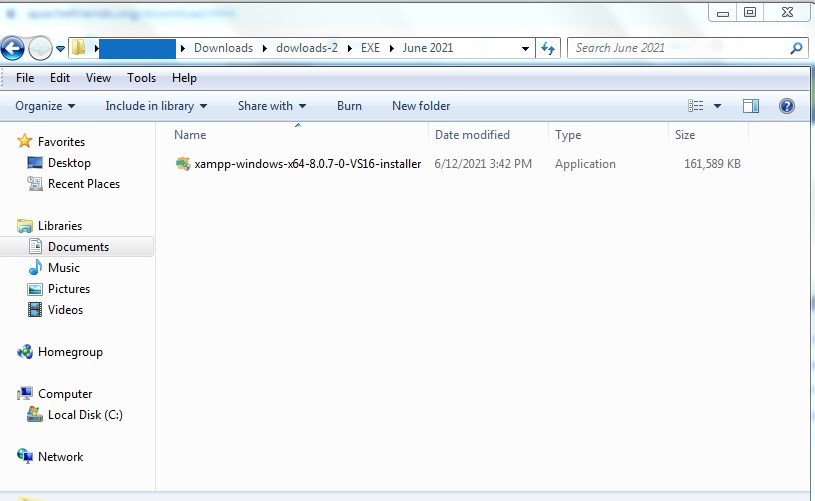
Task: Select dowloads-2 in the address path
Action: [307, 48]
